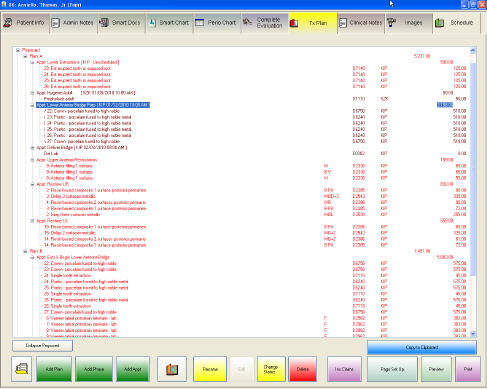Click the green Add Appt button
This screenshot has height=389, width=487.
click(x=133, y=369)
